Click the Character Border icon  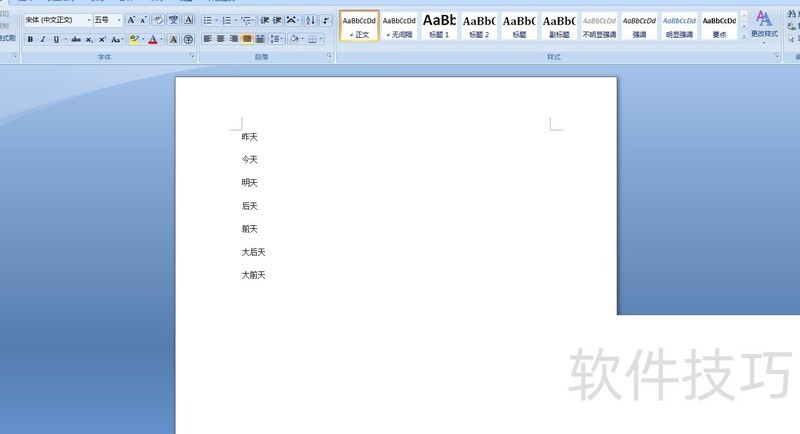[188, 20]
